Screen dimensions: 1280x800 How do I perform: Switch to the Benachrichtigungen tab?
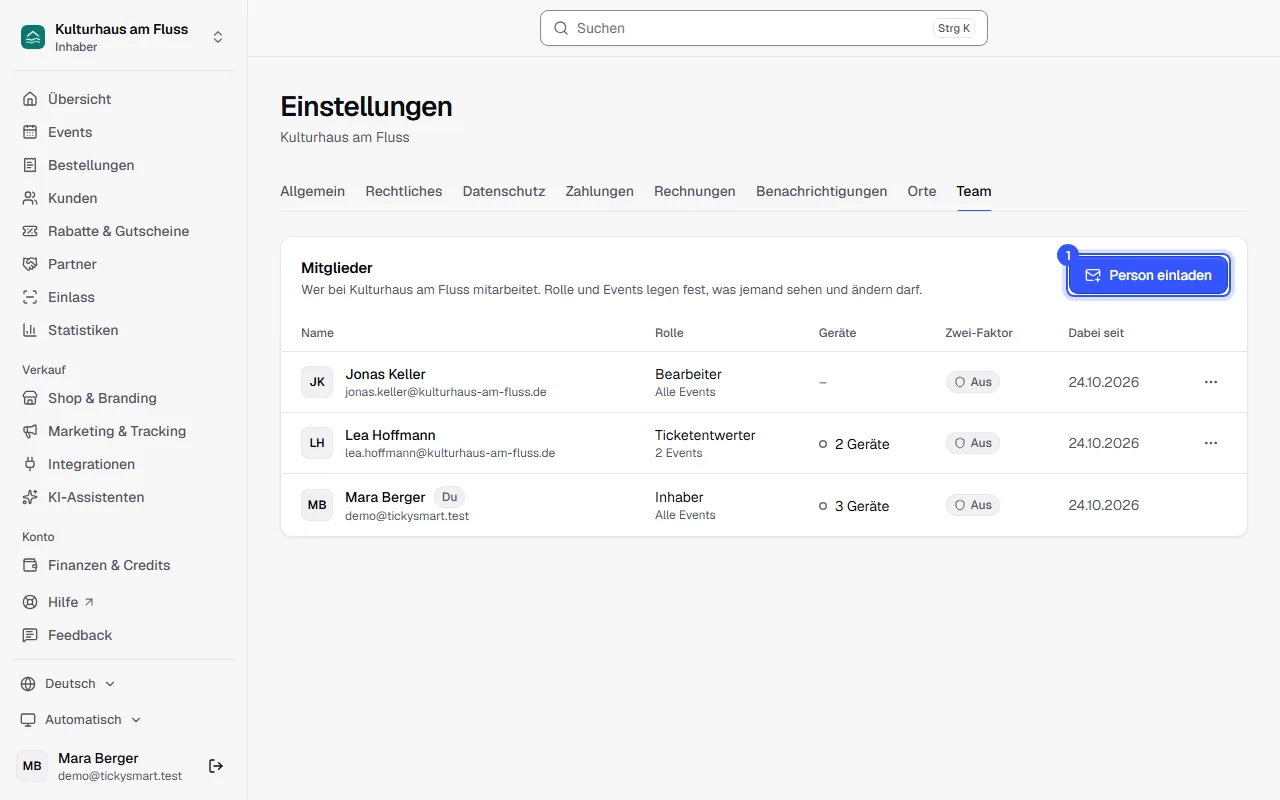click(822, 191)
